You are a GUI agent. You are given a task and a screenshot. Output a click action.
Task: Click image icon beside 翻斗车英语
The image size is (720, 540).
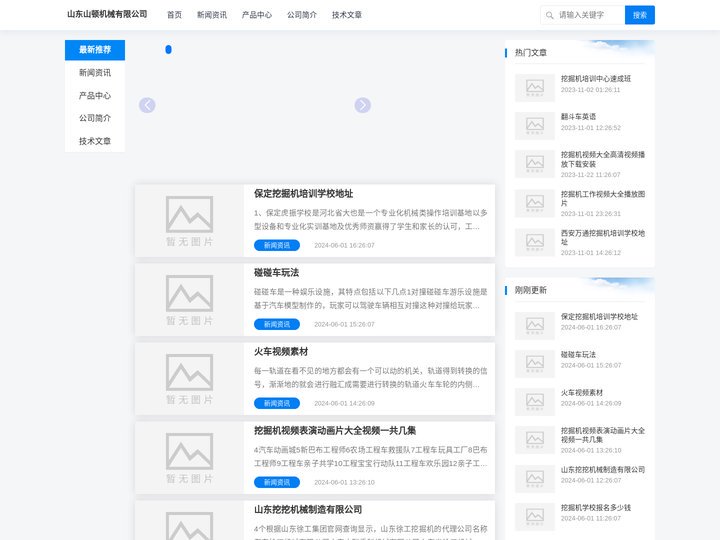pos(535,125)
